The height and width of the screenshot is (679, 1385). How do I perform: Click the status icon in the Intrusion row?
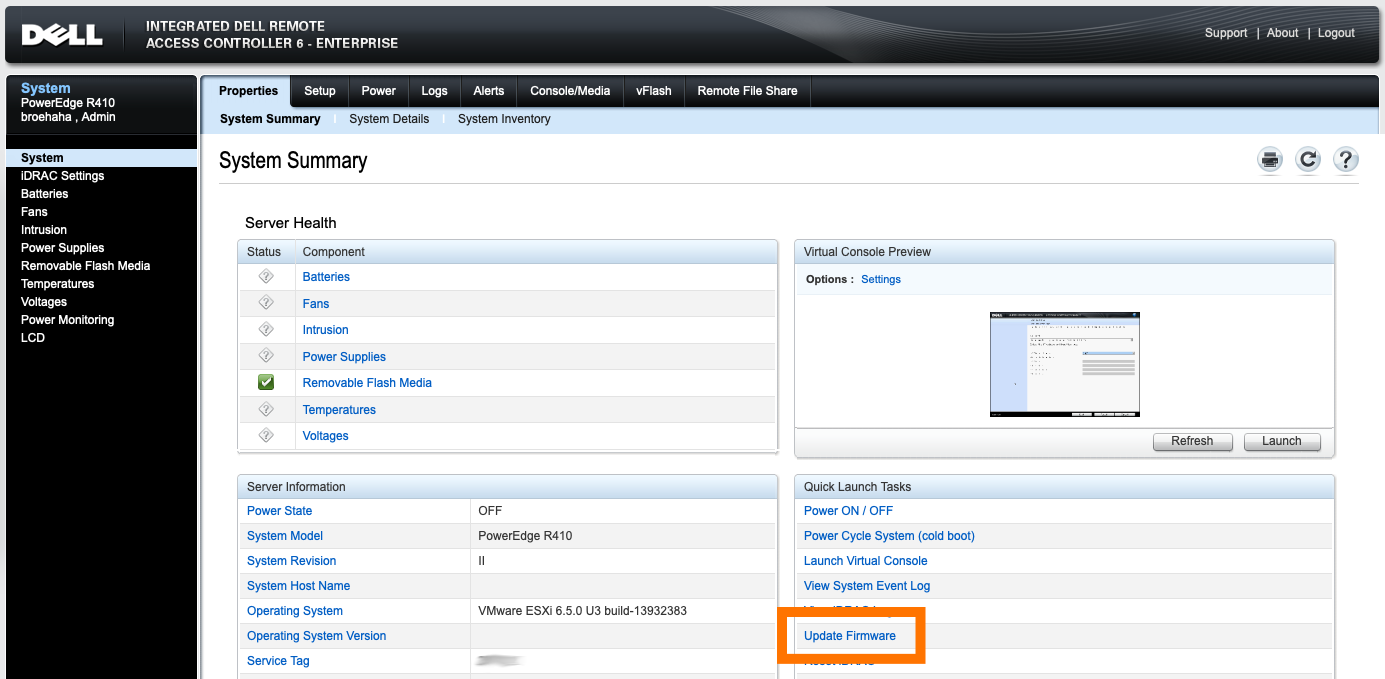click(266, 329)
